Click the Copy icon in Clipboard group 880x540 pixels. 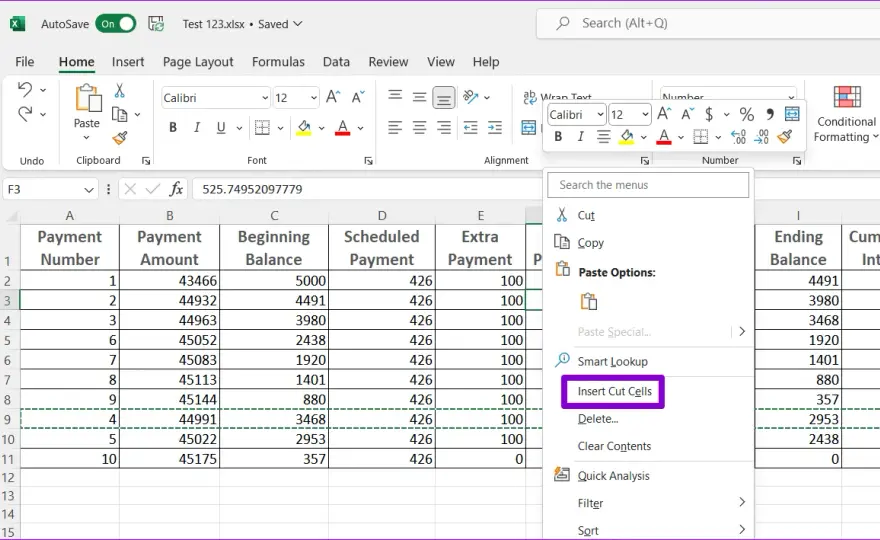point(119,115)
